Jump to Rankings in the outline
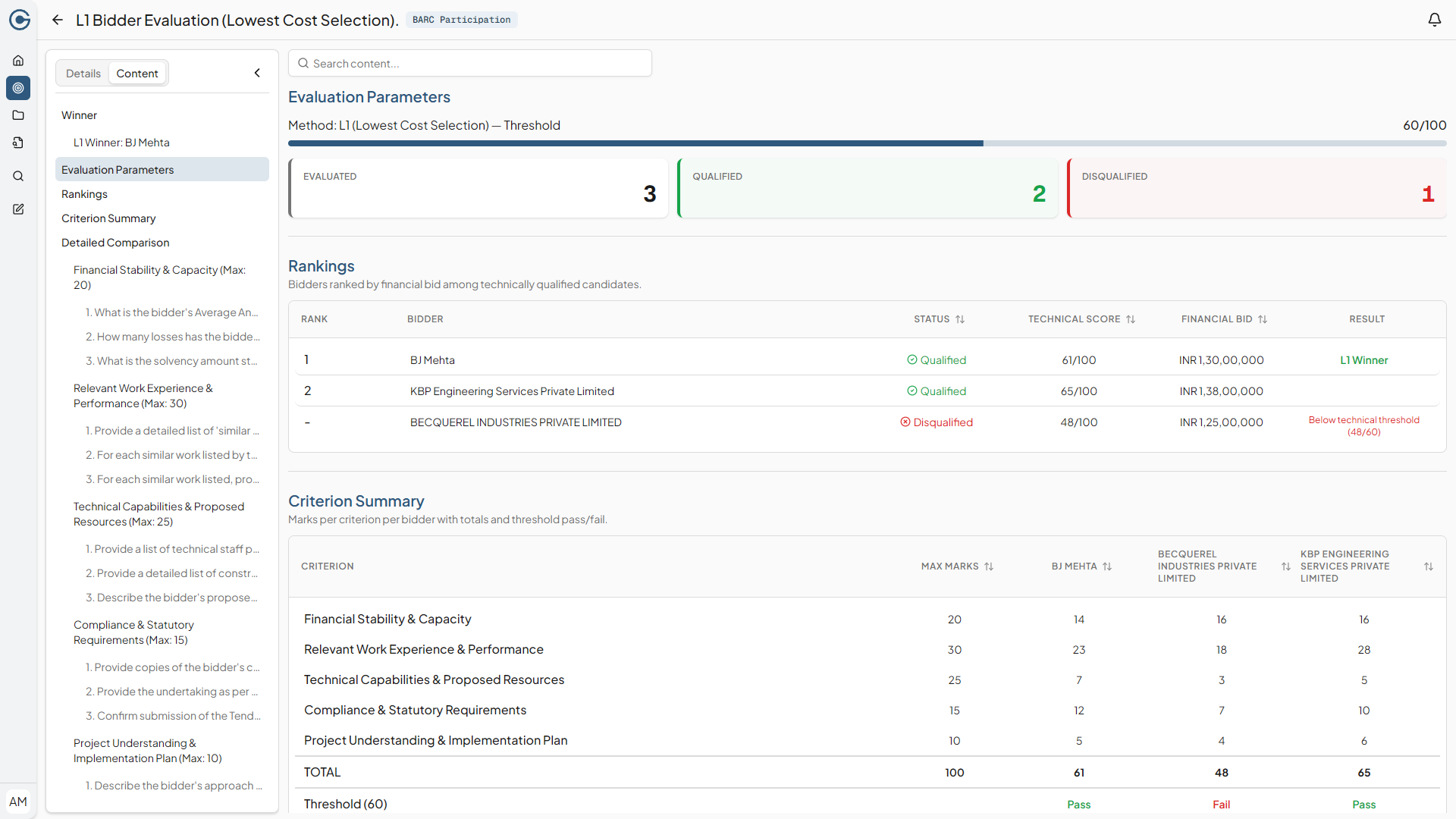 click(x=84, y=194)
